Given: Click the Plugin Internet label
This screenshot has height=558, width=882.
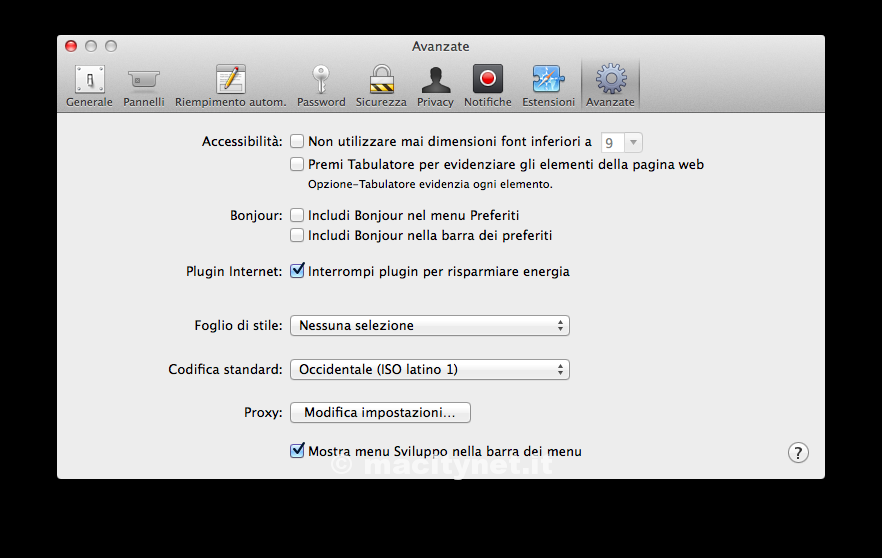Looking at the screenshot, I should tap(234, 271).
